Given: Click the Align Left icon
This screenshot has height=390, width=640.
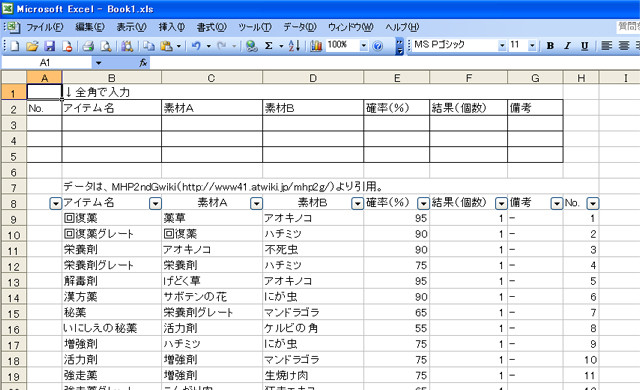Looking at the screenshot, I should 607,46.
